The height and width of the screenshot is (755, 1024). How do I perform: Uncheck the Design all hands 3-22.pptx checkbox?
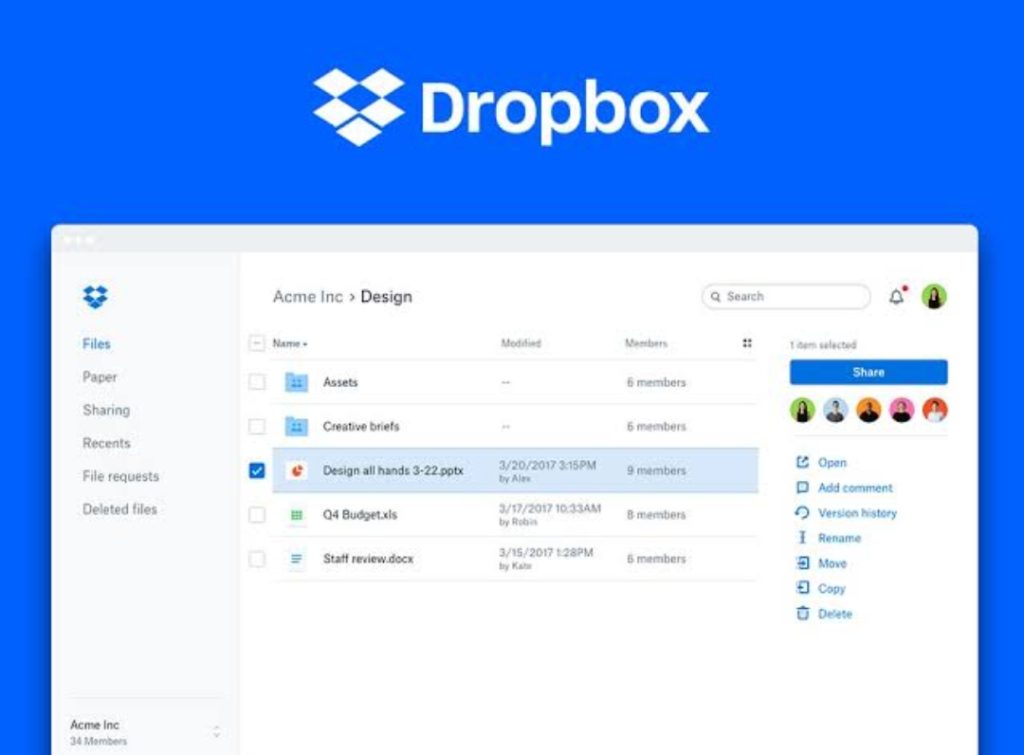tap(257, 470)
